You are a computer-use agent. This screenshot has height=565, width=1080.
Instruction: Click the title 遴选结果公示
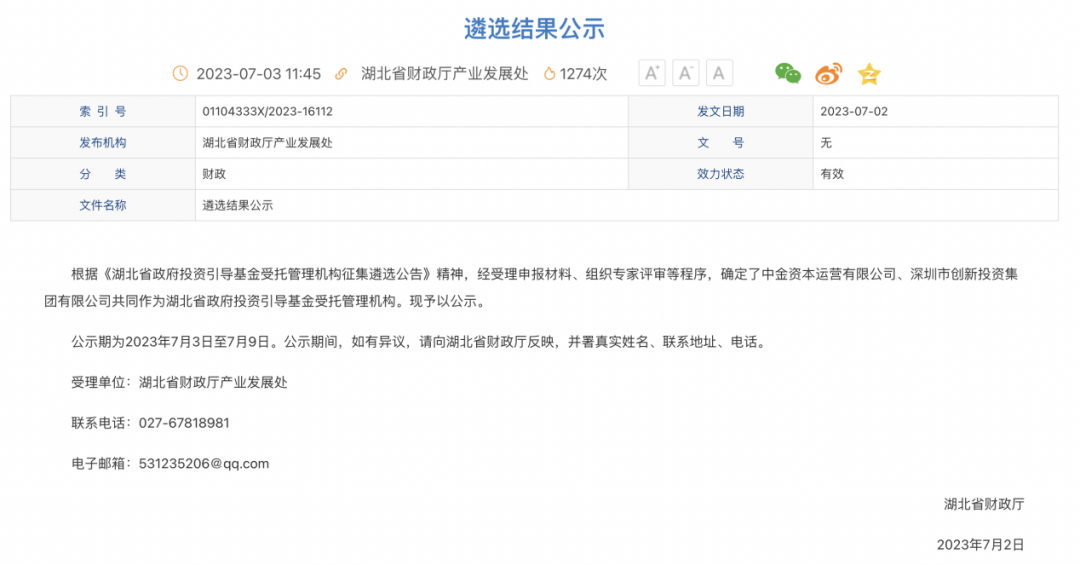coord(534,29)
